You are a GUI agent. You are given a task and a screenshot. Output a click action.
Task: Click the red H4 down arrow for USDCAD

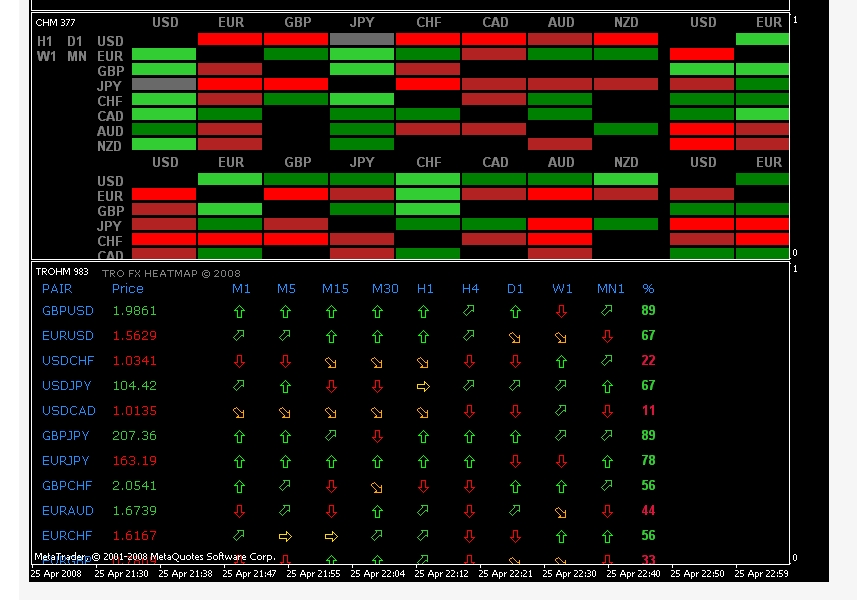[469, 411]
